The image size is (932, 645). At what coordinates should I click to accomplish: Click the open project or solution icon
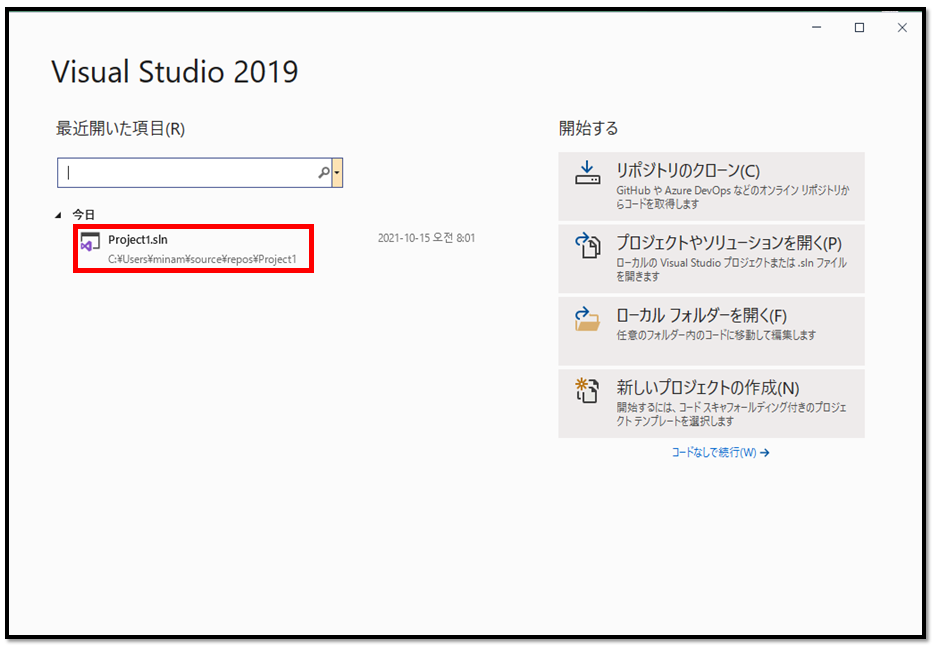pos(587,246)
